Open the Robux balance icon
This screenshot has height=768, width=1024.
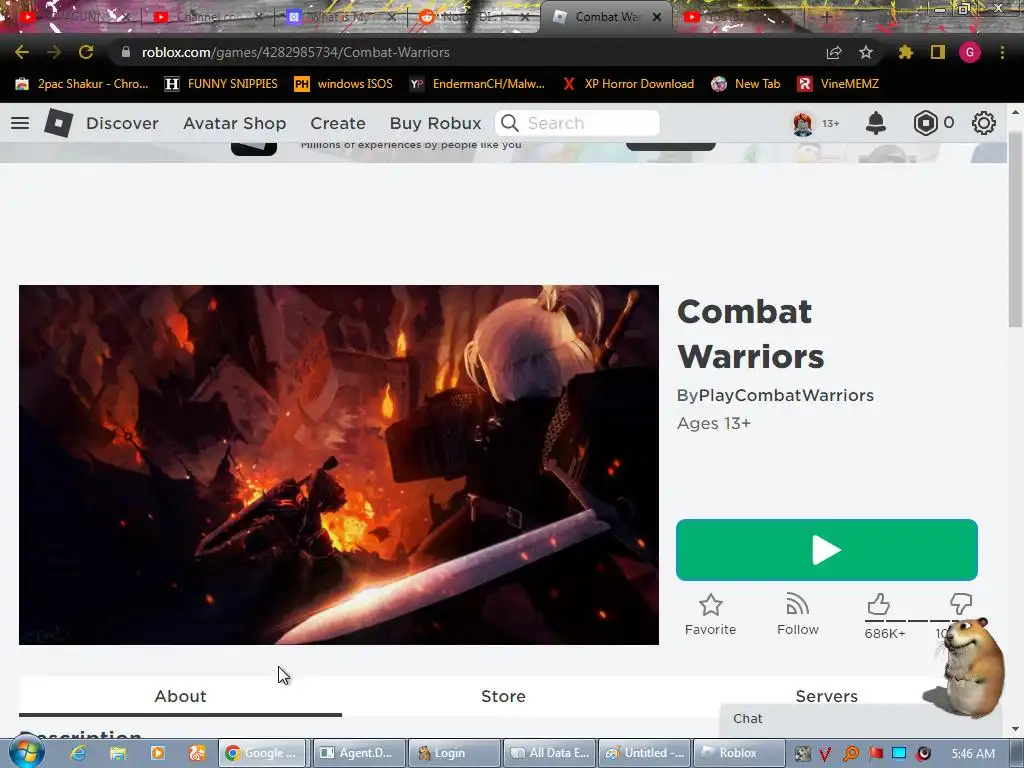tap(925, 123)
